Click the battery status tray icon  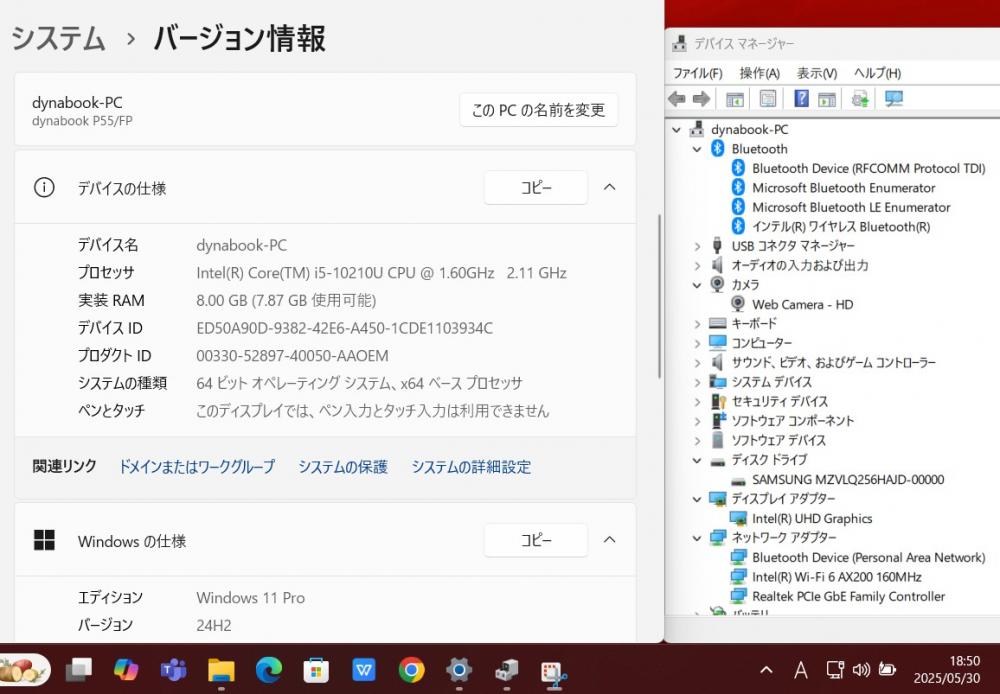[x=887, y=669]
